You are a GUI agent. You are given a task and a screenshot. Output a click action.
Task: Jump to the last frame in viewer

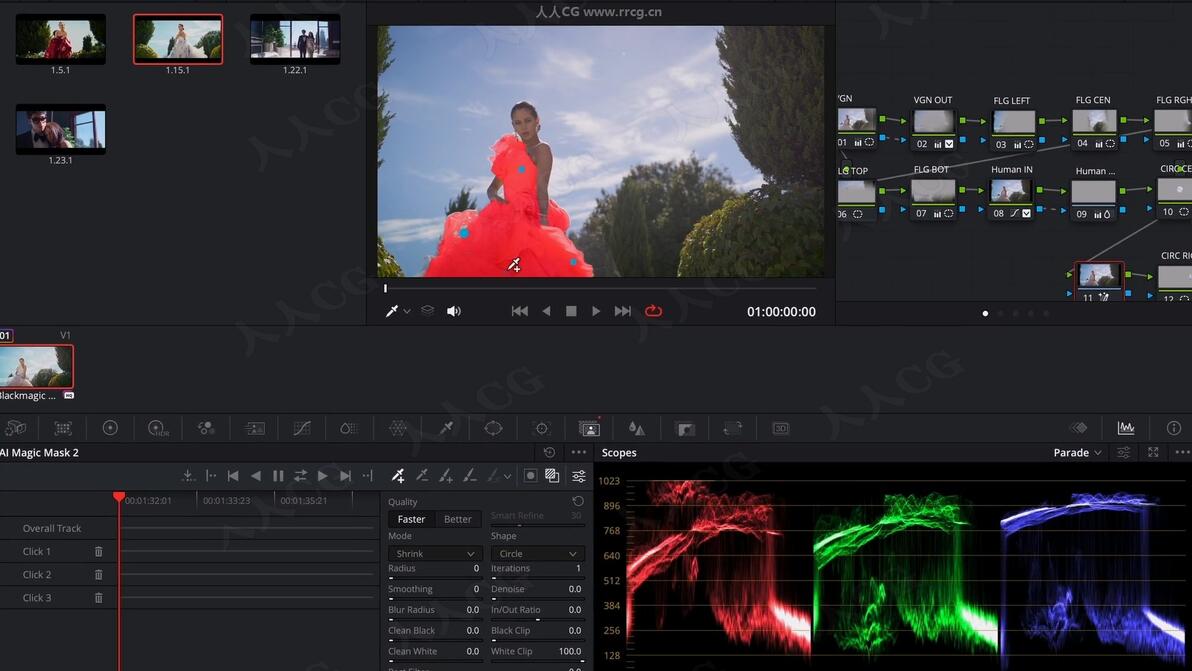coord(623,312)
